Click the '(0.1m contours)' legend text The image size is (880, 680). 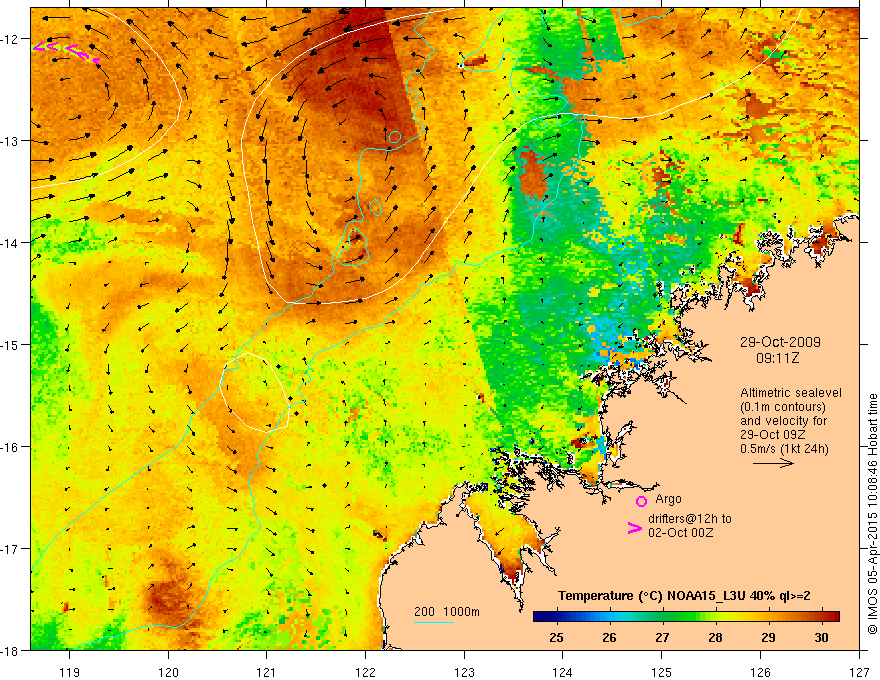pos(783,407)
